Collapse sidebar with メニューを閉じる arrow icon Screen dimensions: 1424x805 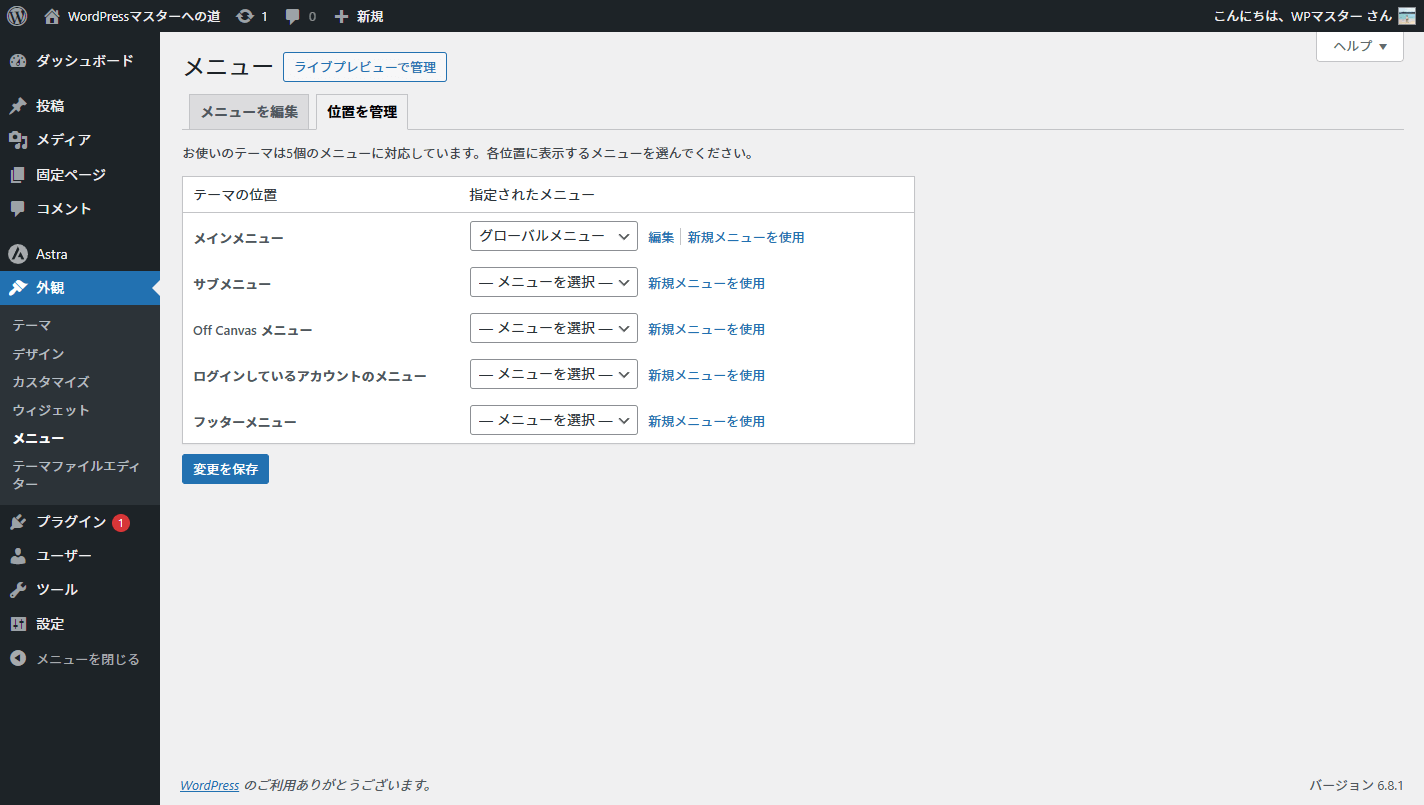pyautogui.click(x=18, y=659)
